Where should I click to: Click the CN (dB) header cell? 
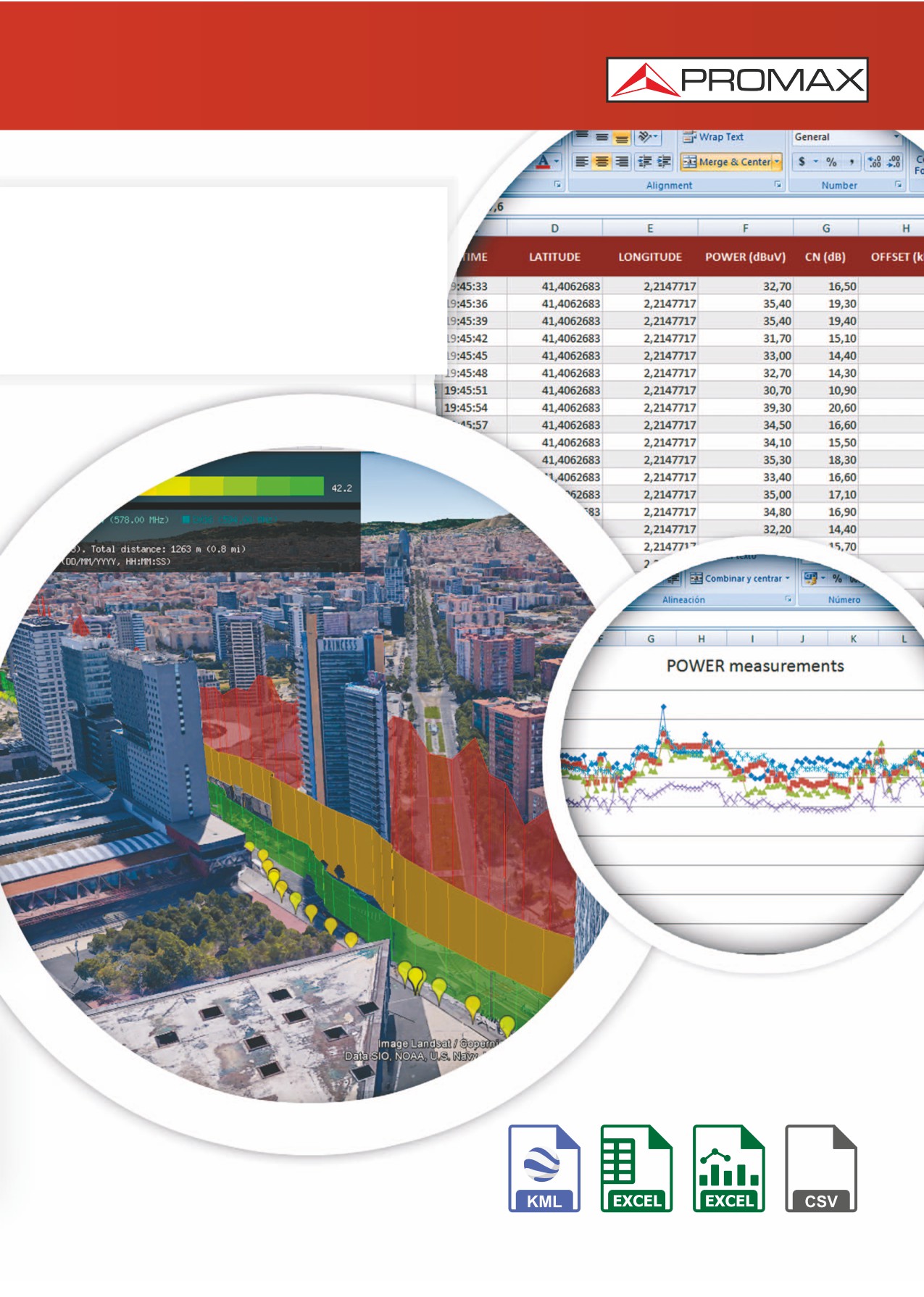[825, 257]
